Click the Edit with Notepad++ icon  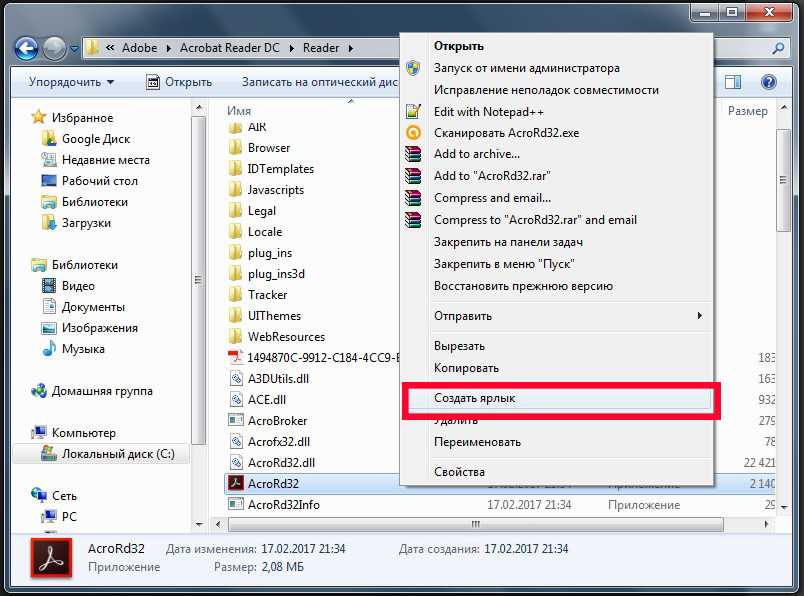click(x=413, y=112)
